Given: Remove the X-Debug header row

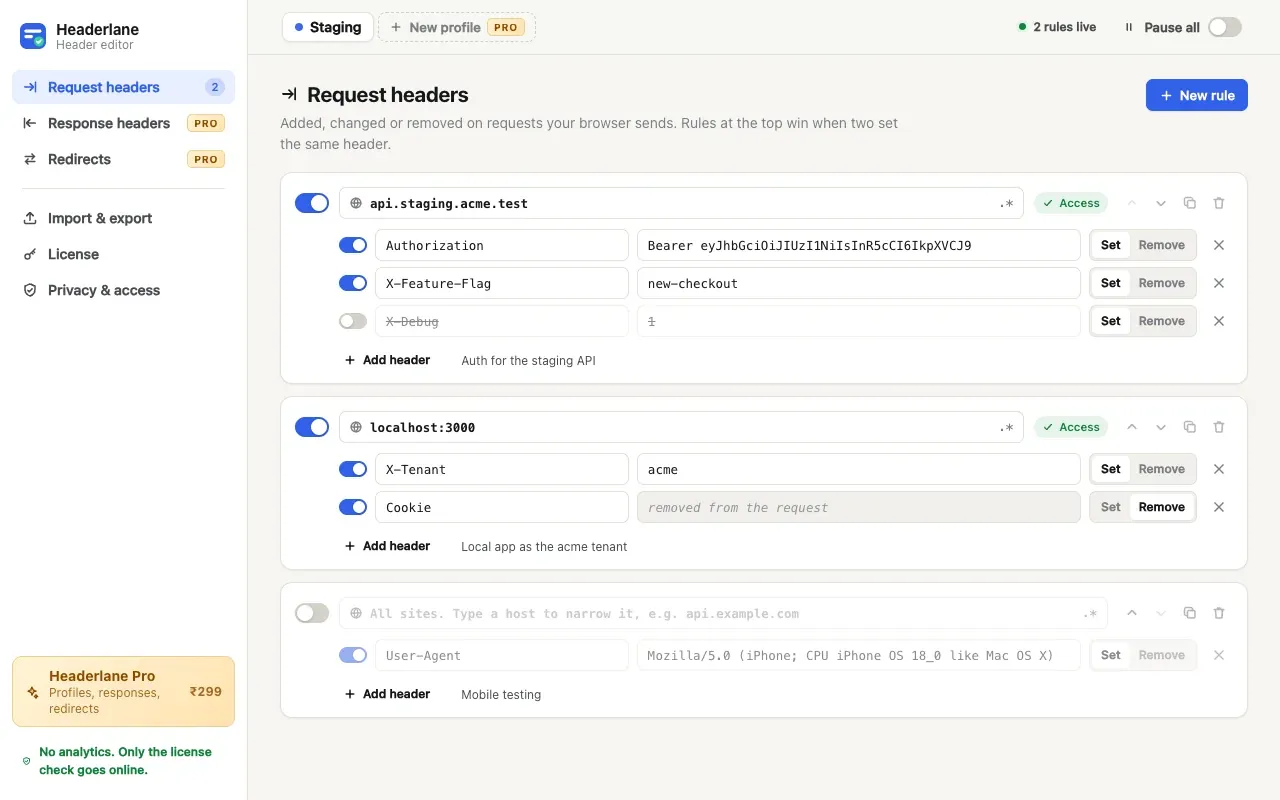Looking at the screenshot, I should point(1219,321).
